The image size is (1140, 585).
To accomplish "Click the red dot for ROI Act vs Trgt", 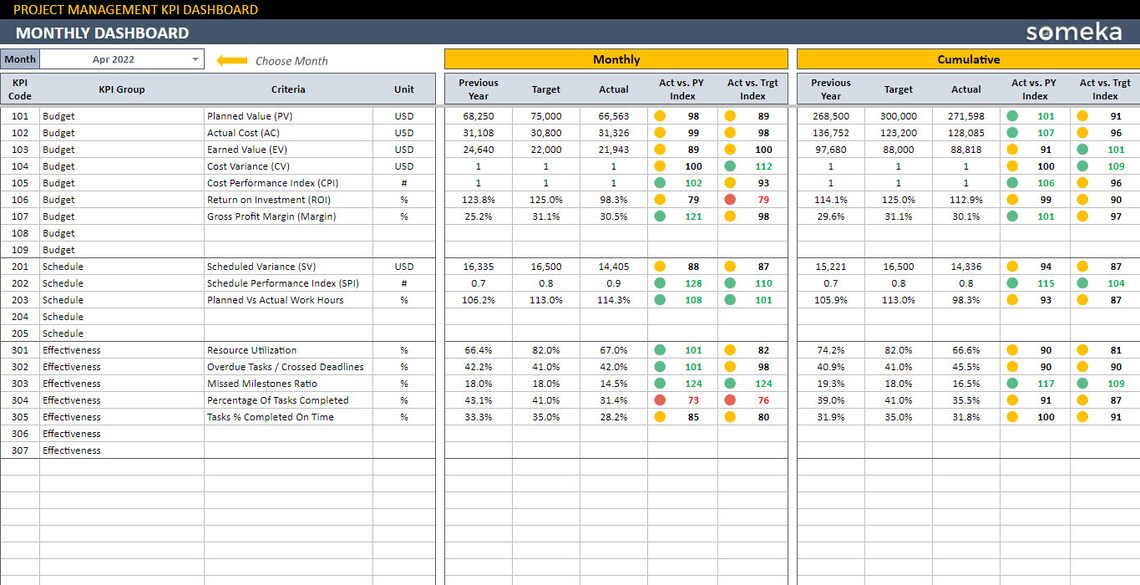I will click(731, 199).
